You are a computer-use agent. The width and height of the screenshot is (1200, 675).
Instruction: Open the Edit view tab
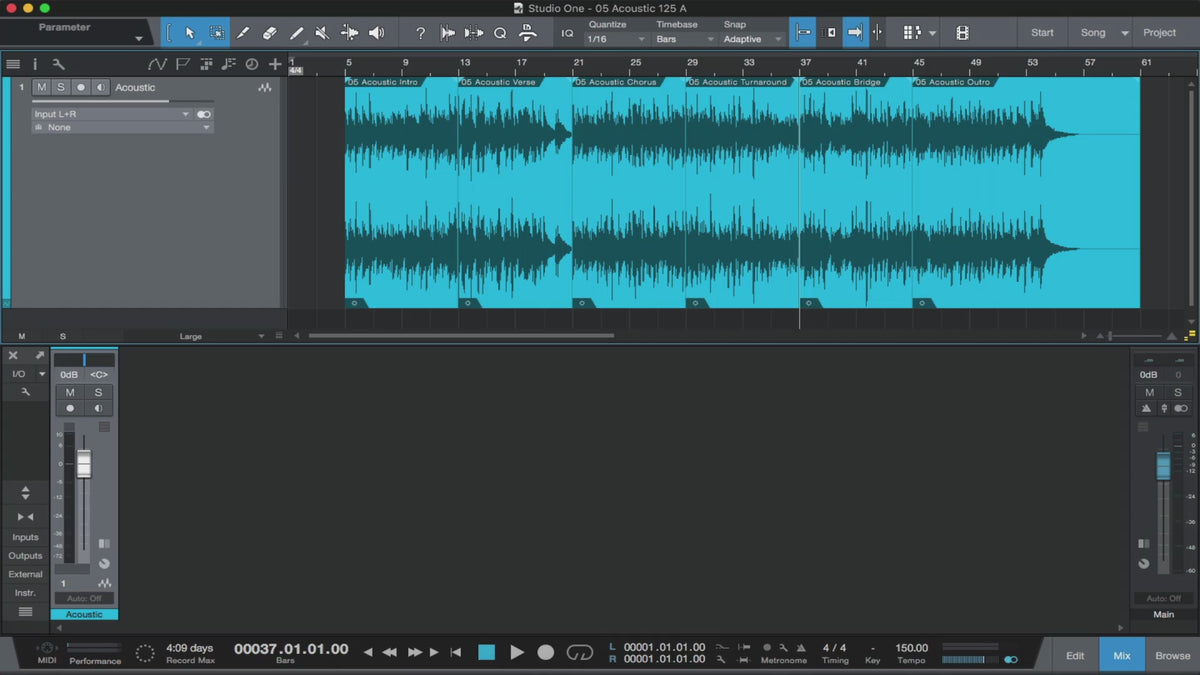coord(1075,656)
